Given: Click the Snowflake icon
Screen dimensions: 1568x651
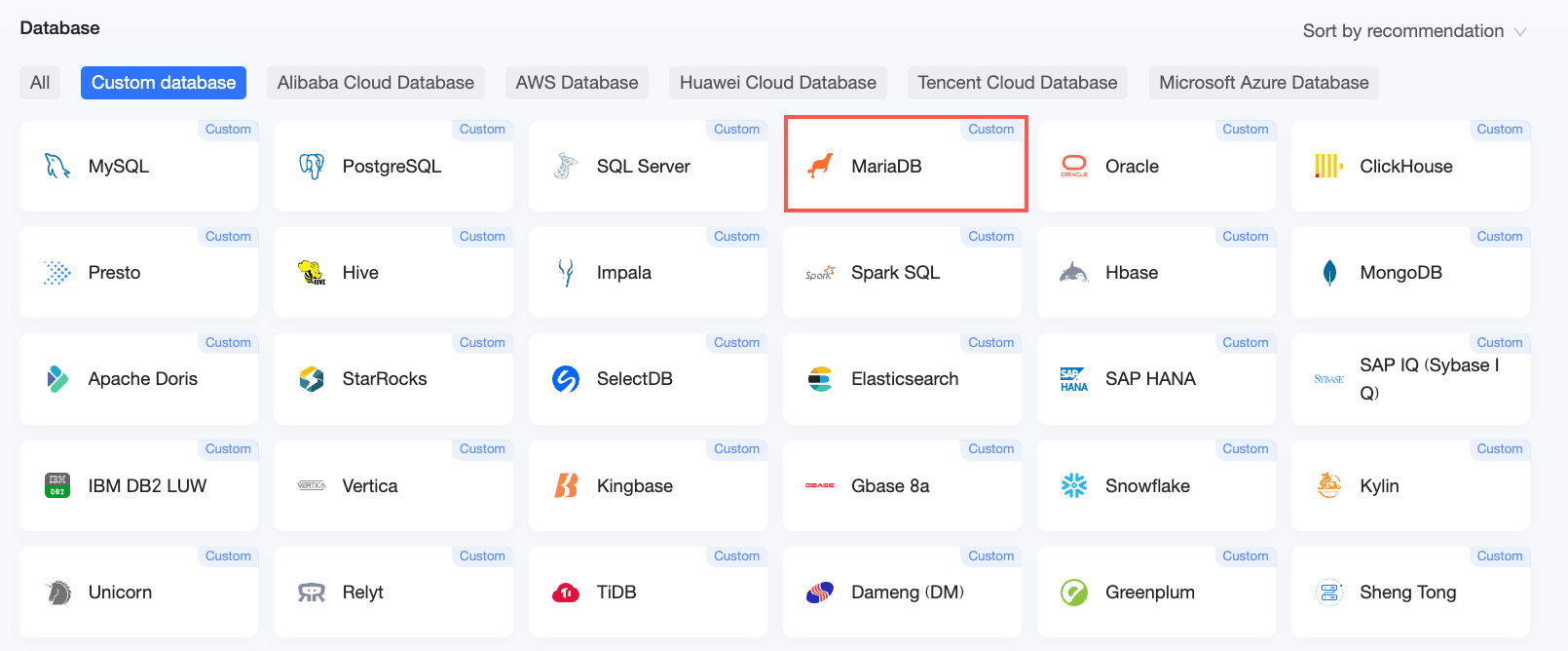Looking at the screenshot, I should (1074, 485).
